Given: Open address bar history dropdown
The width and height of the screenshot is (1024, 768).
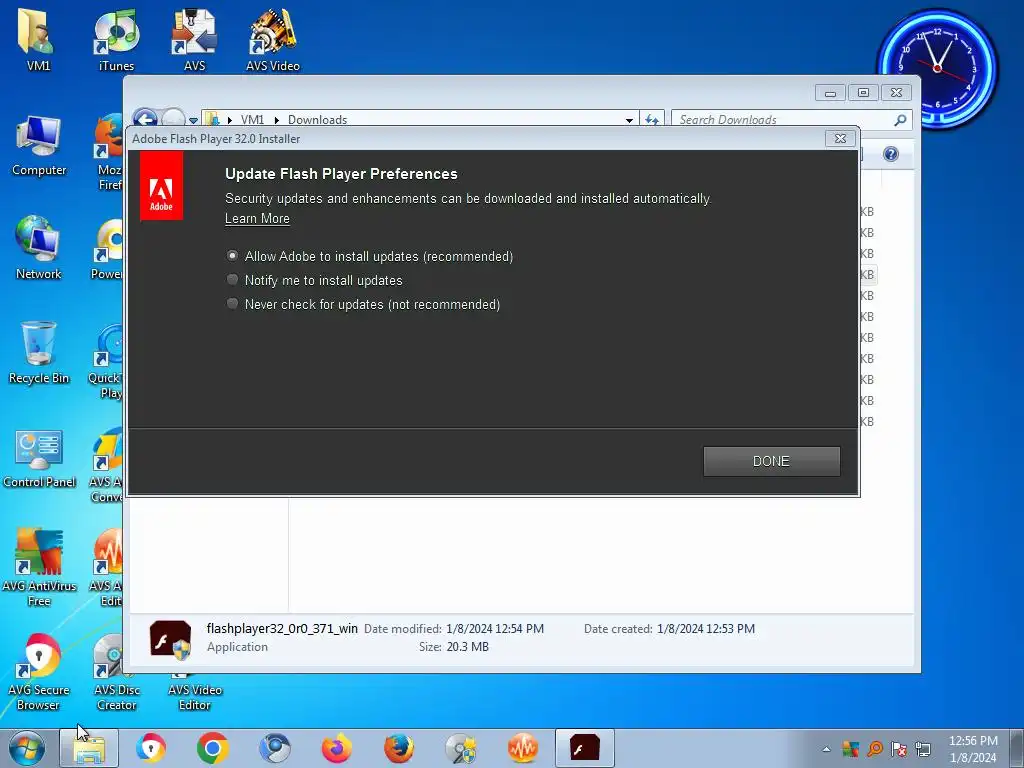Looking at the screenshot, I should pos(629,120).
